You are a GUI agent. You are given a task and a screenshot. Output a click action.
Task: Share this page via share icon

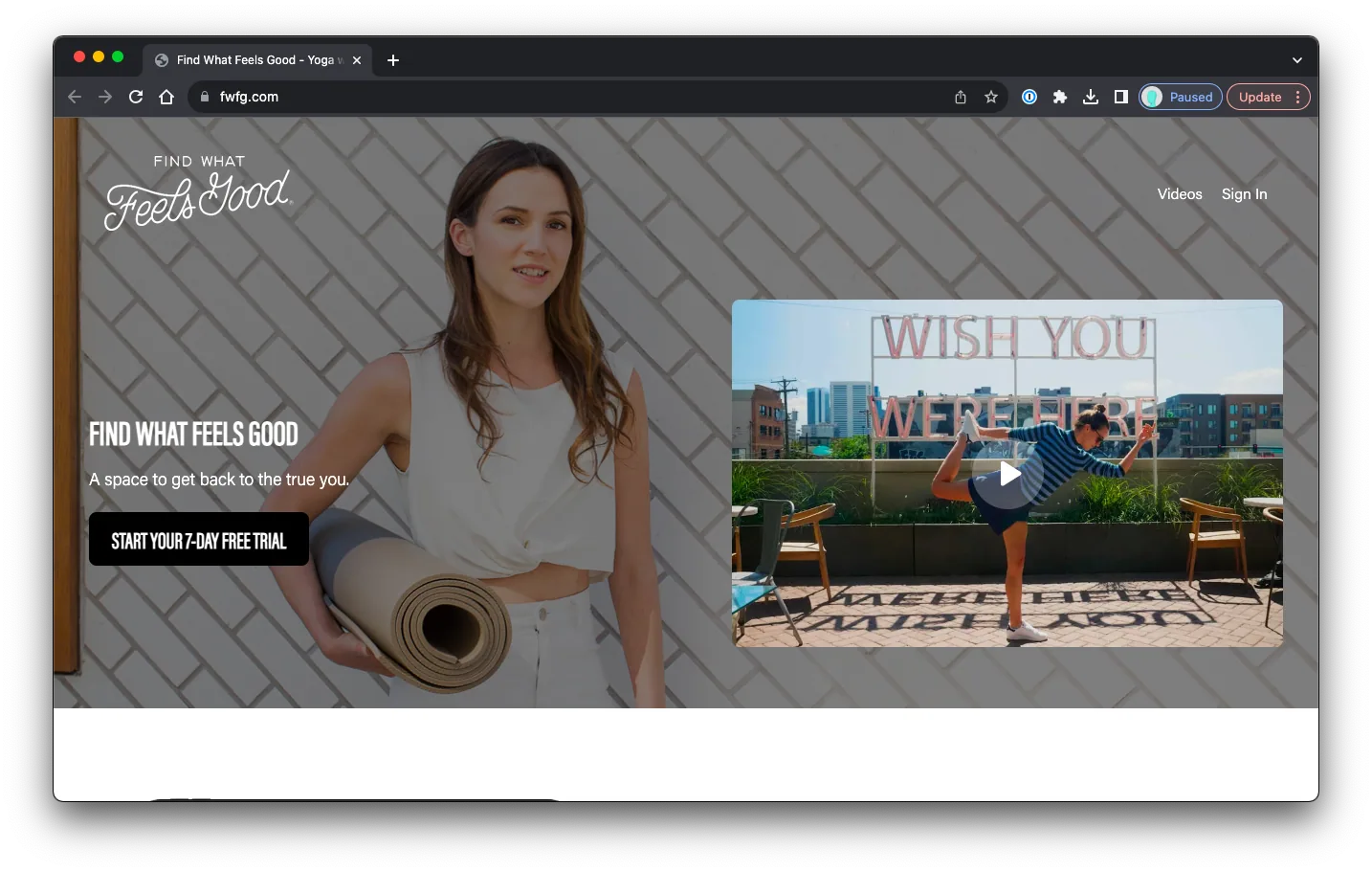[961, 97]
